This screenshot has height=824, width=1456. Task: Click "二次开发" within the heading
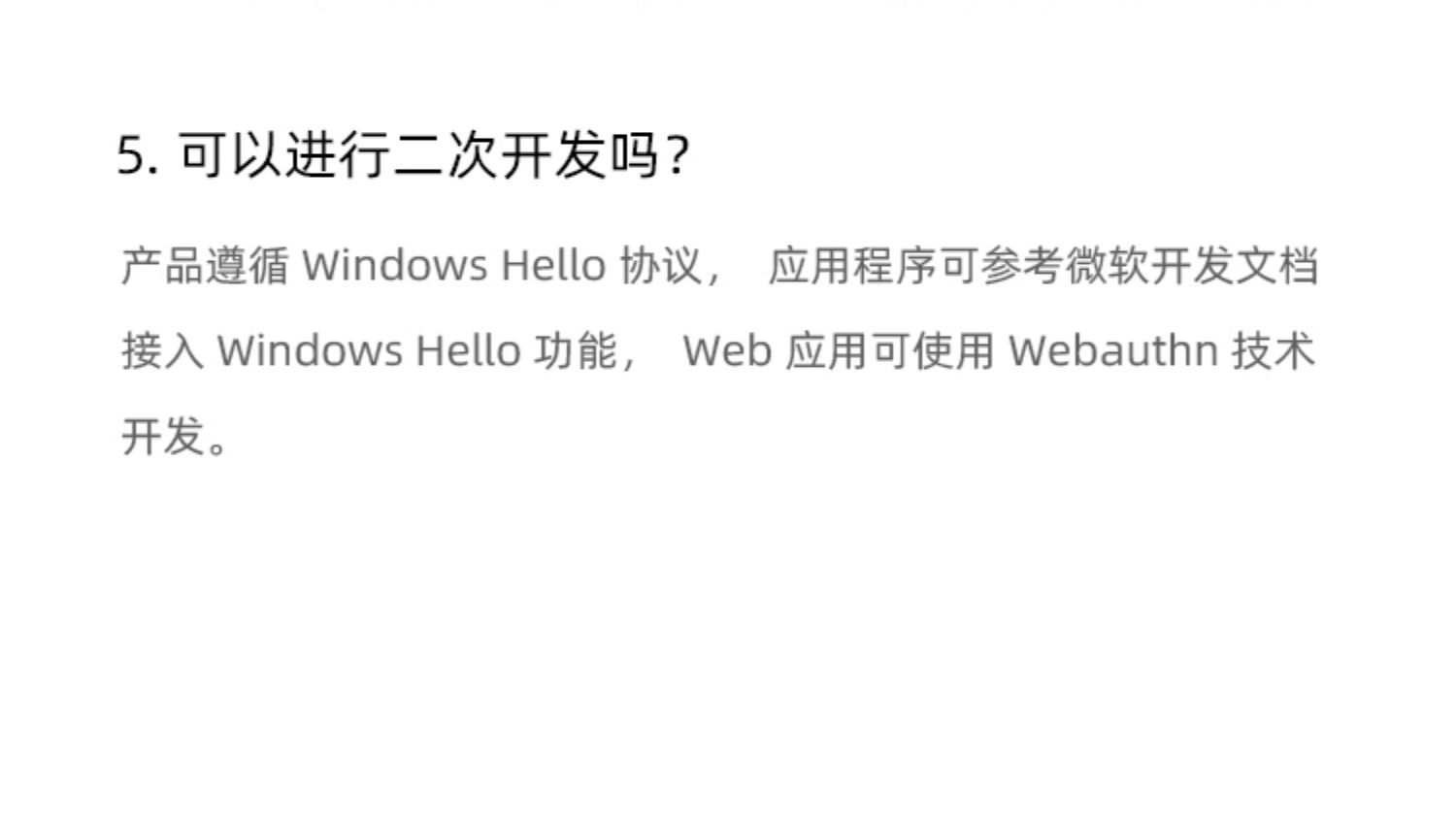(499, 155)
